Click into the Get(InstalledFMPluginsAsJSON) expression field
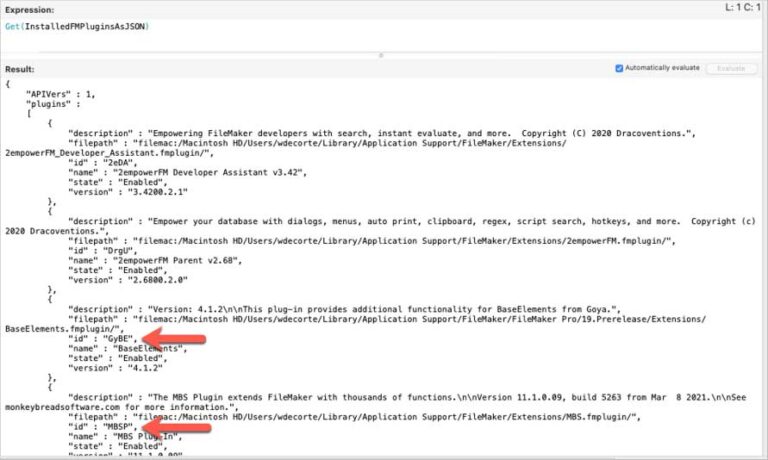 [x=382, y=34]
